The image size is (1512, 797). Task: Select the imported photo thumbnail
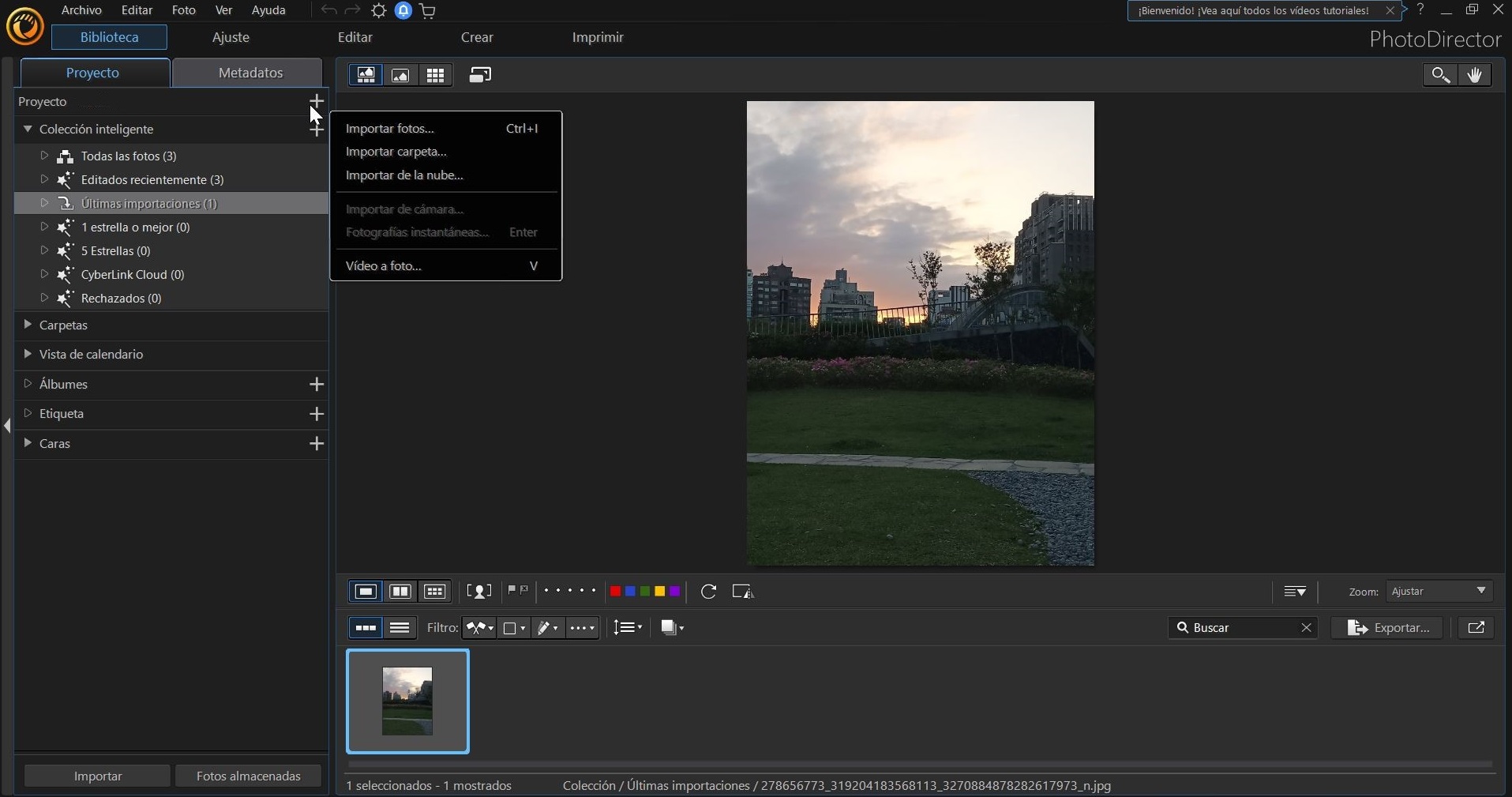[x=407, y=701]
